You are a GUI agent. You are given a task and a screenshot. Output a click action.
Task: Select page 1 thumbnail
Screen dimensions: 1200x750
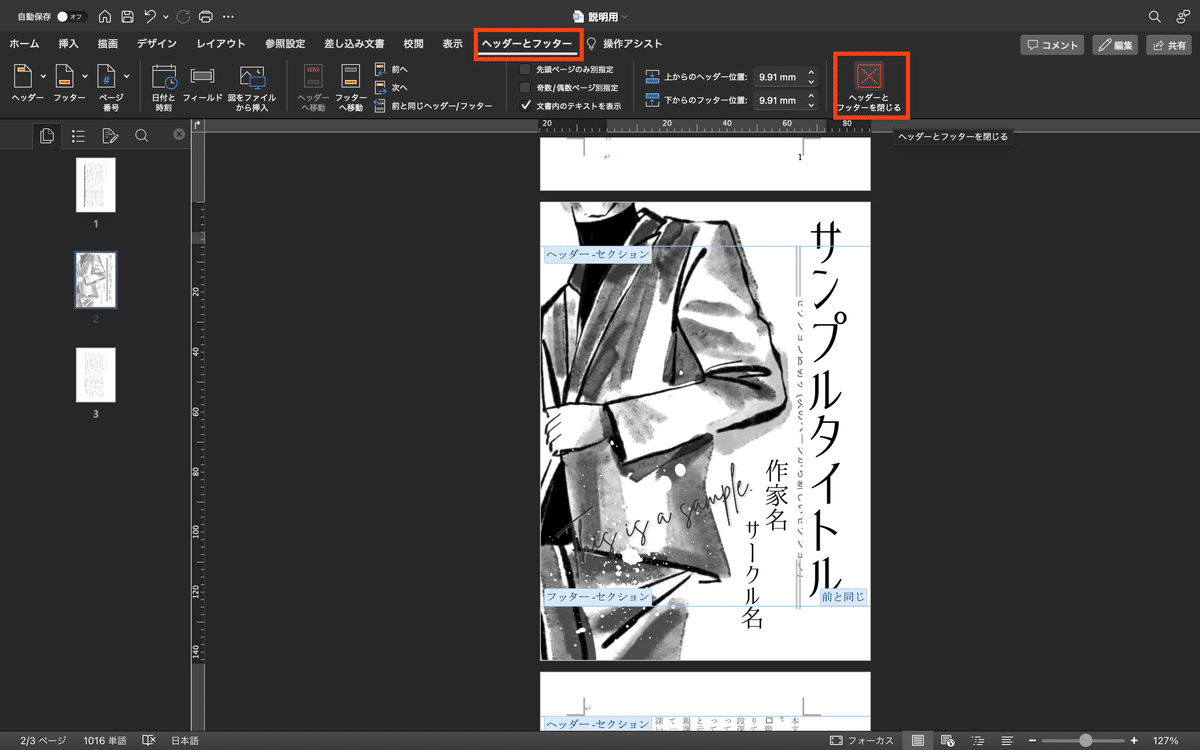coord(96,185)
